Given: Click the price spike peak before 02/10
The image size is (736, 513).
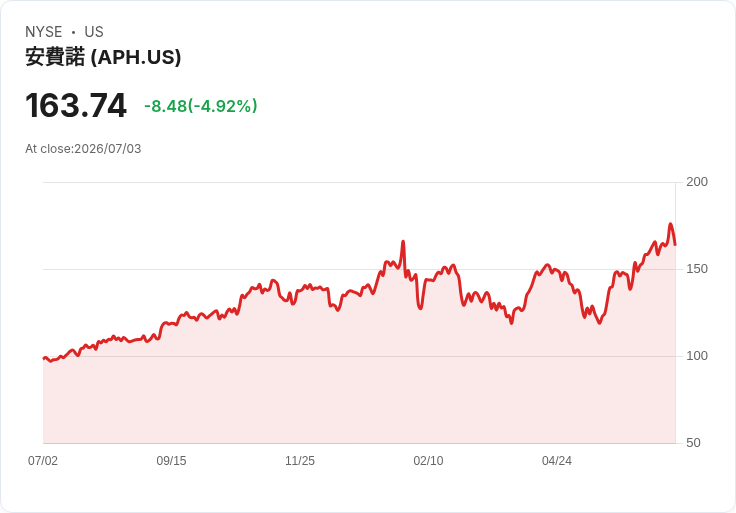Looking at the screenshot, I should coord(403,242).
